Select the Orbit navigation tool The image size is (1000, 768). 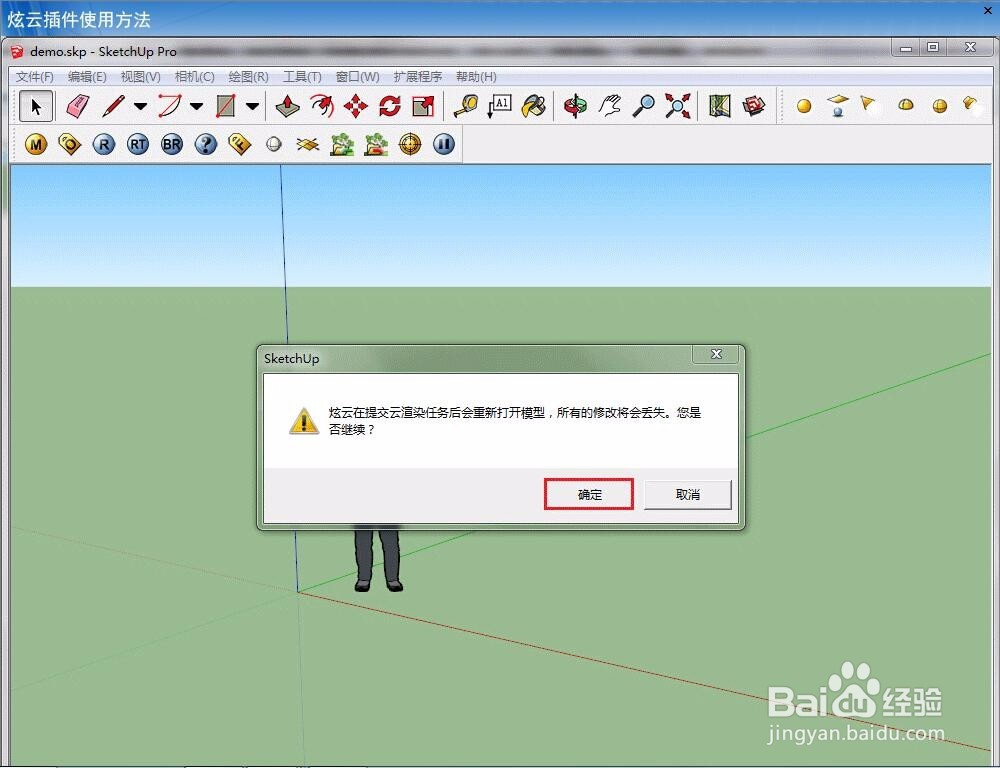pyautogui.click(x=577, y=107)
